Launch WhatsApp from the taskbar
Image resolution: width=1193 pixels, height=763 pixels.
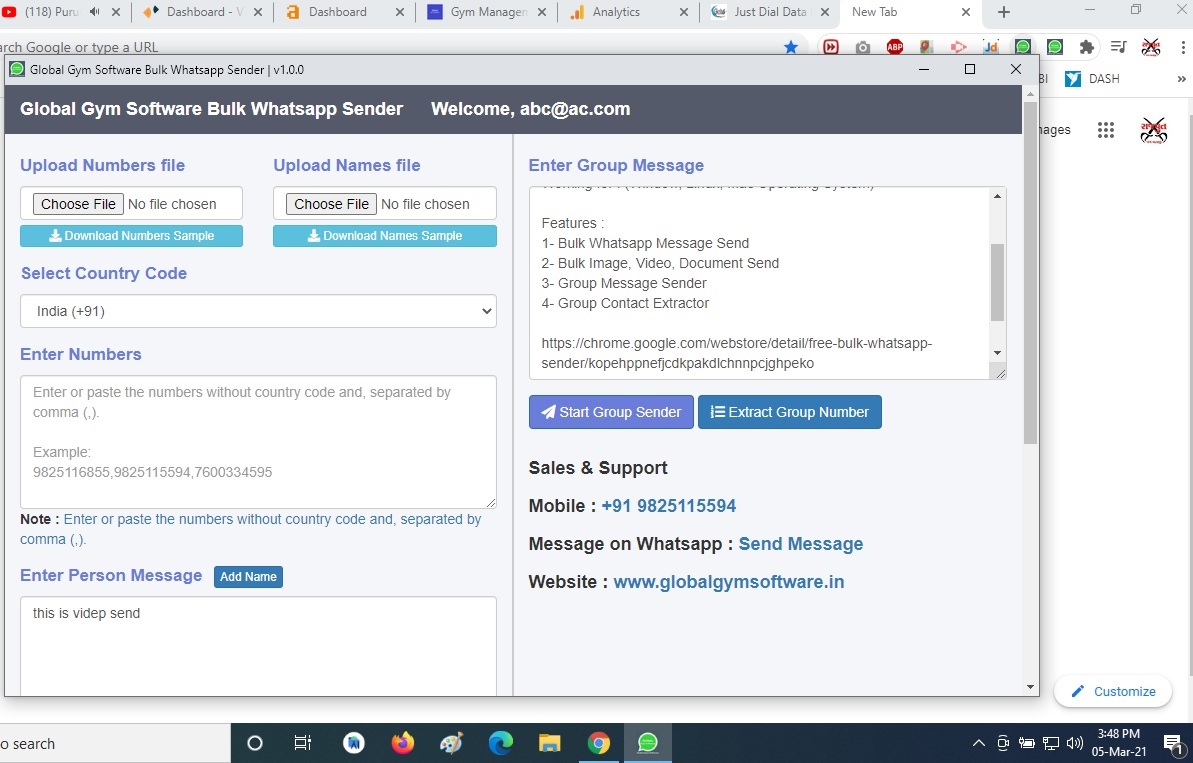(x=648, y=743)
